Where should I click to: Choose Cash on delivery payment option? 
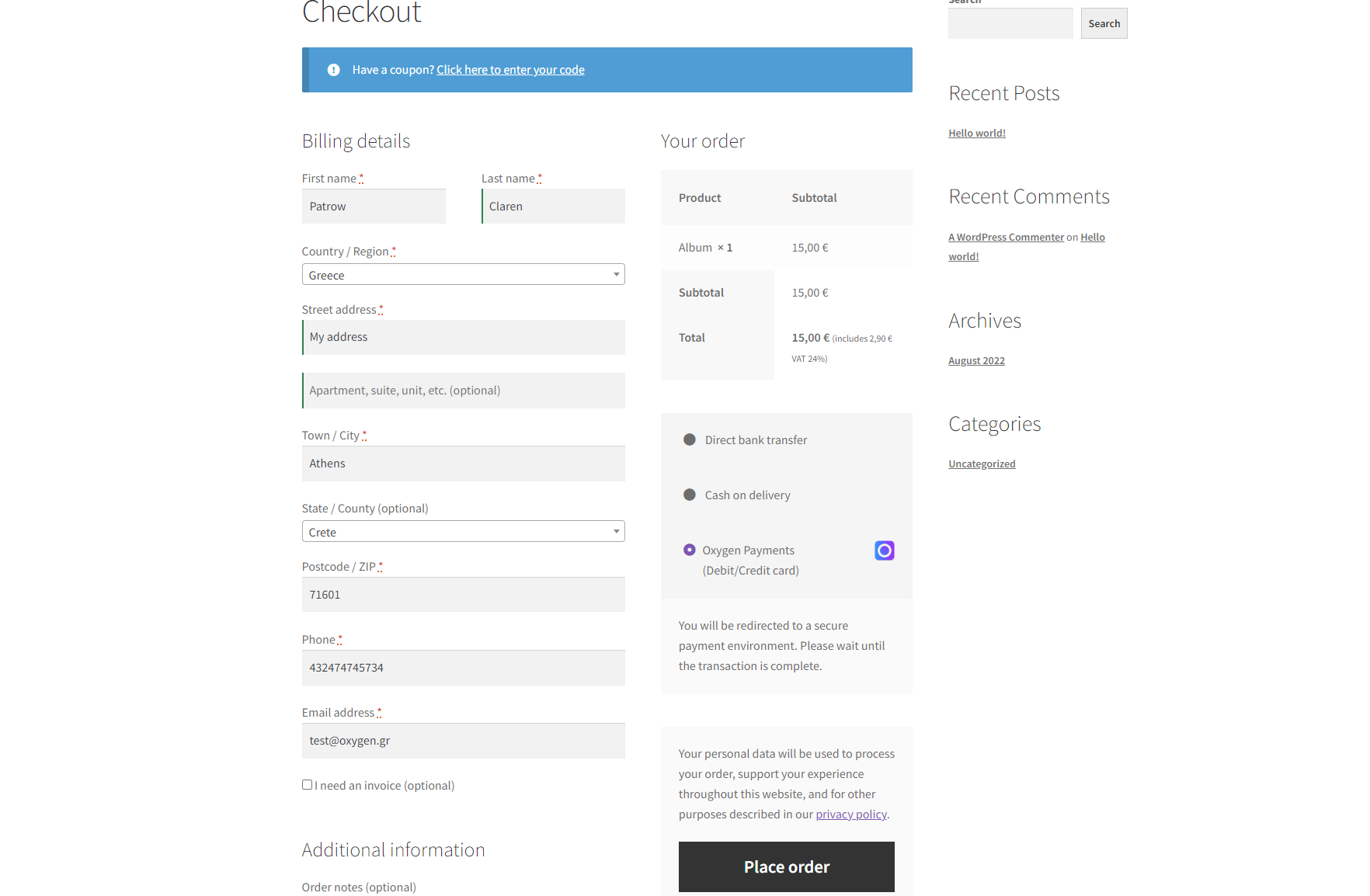690,495
